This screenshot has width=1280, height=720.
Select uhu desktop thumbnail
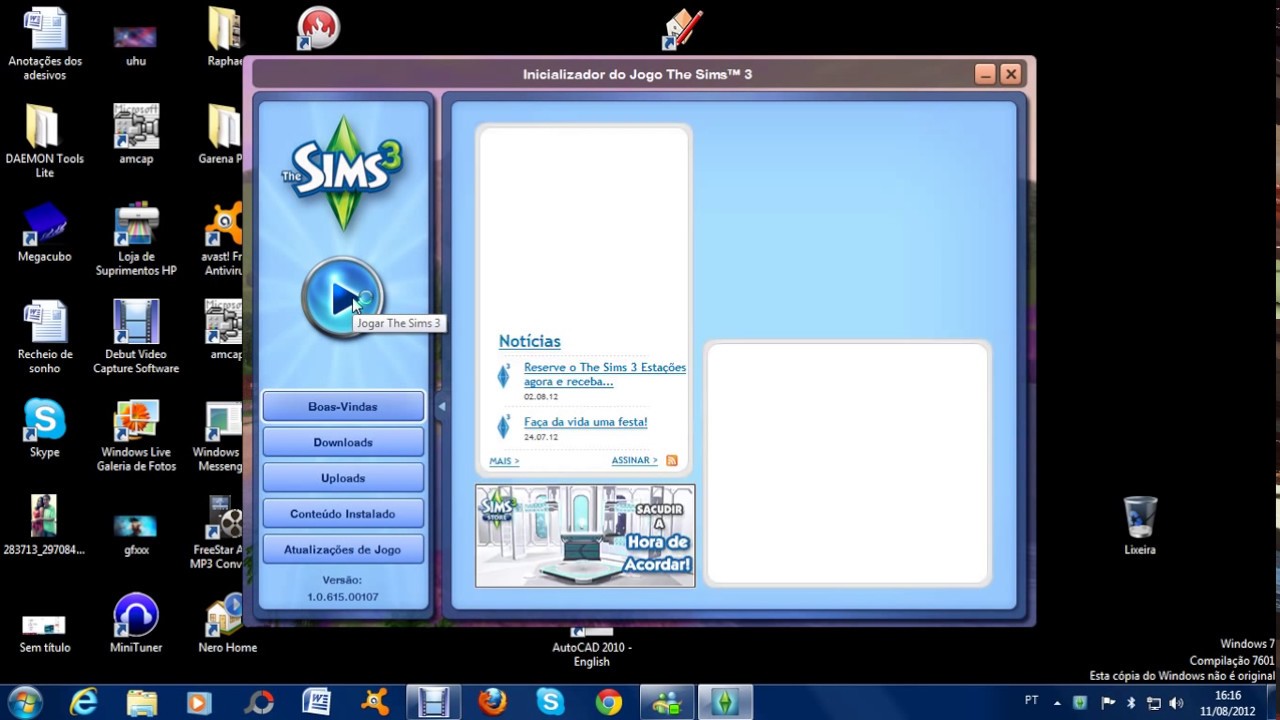tap(136, 44)
